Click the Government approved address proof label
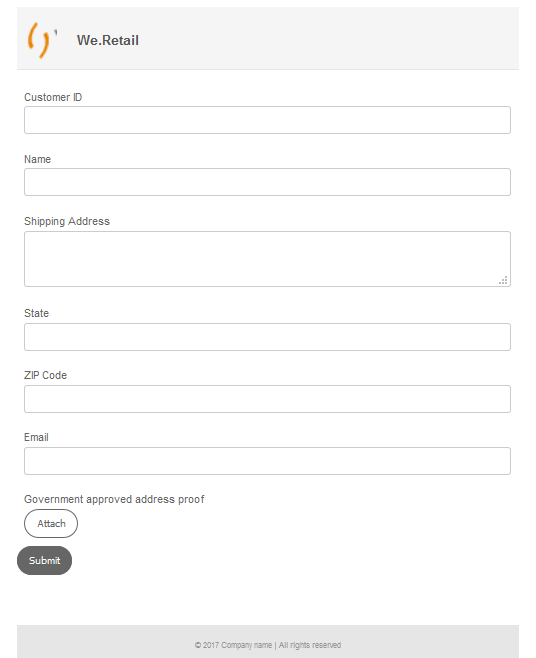The height and width of the screenshot is (658, 536). click(114, 499)
